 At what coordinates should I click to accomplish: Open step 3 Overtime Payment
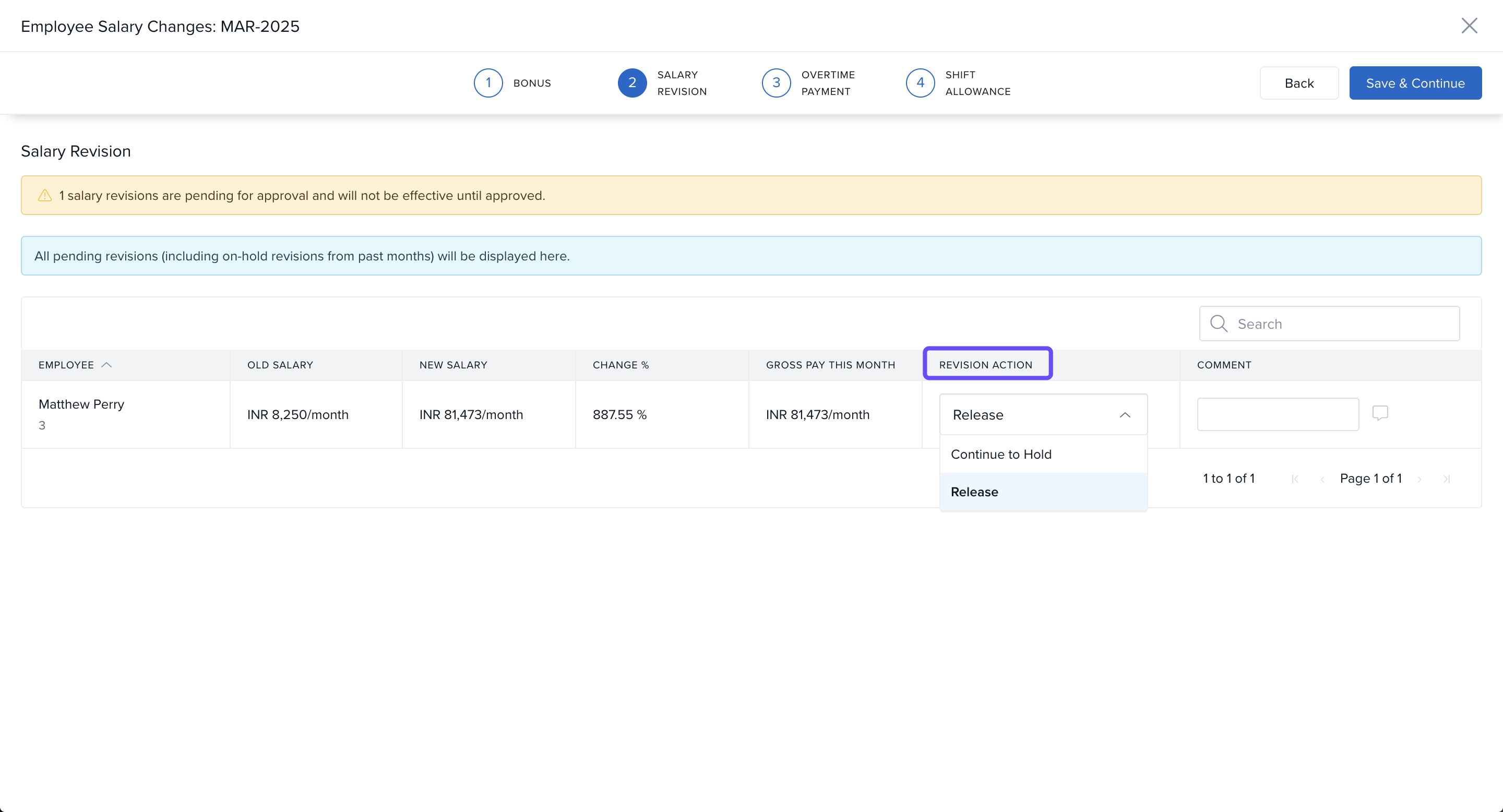776,83
